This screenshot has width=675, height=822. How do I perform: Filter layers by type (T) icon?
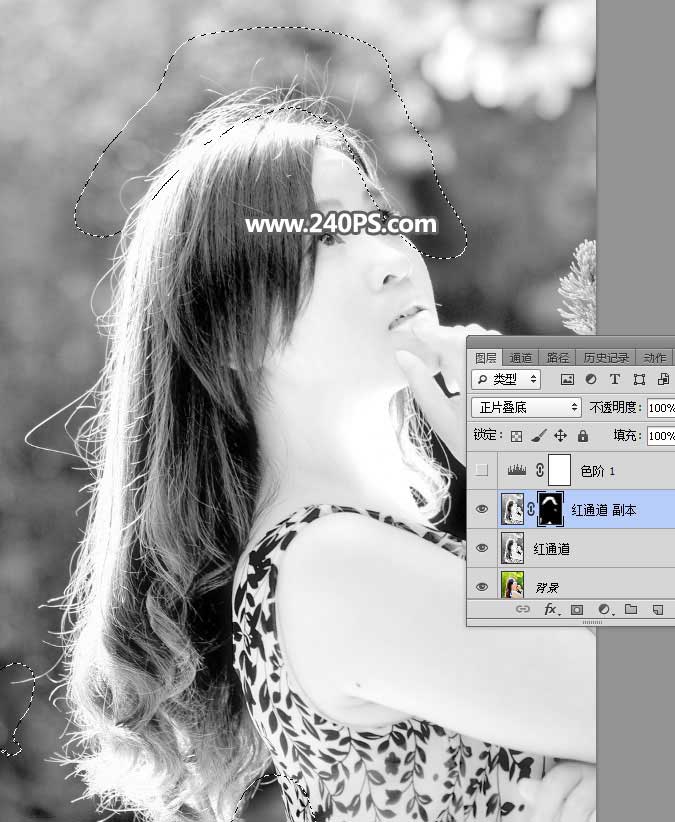click(615, 380)
